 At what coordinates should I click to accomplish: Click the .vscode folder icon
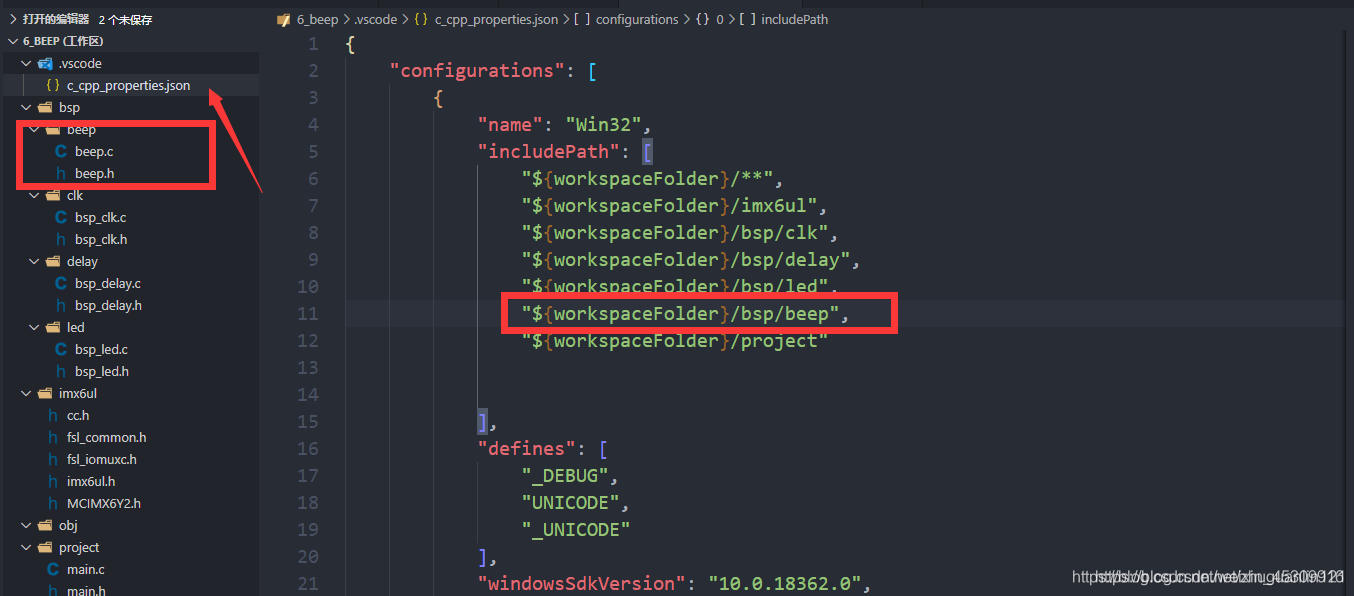[x=44, y=63]
